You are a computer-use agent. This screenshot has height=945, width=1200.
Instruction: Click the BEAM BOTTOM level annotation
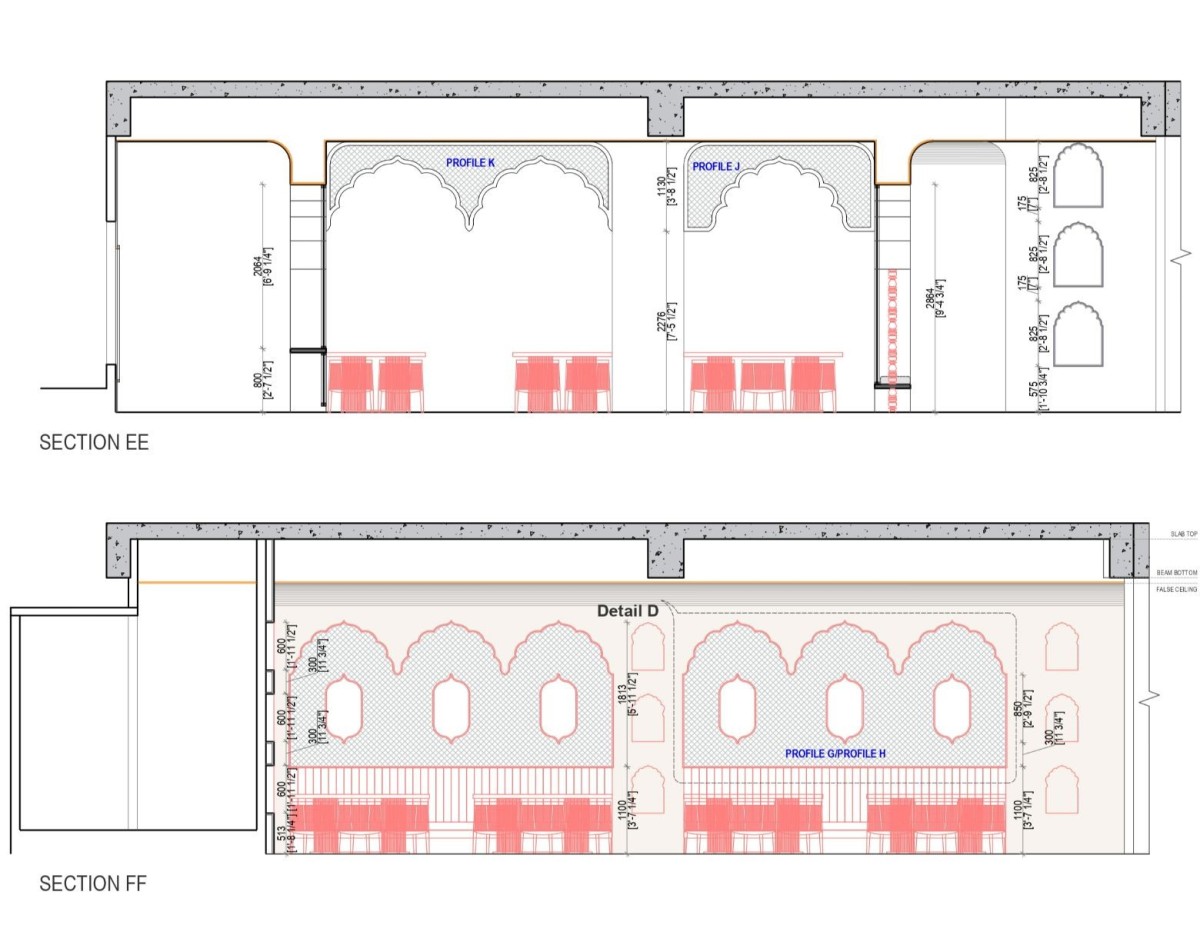[1177, 573]
